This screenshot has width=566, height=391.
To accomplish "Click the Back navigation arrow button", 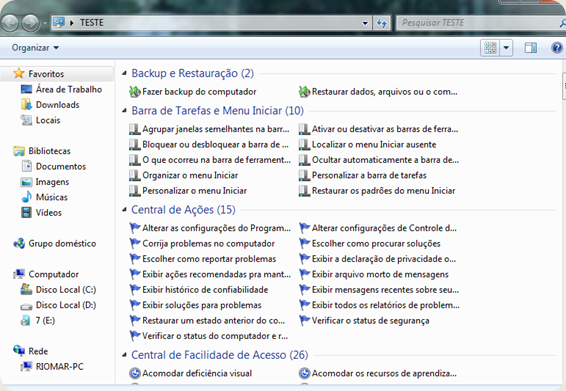I will coord(10,23).
